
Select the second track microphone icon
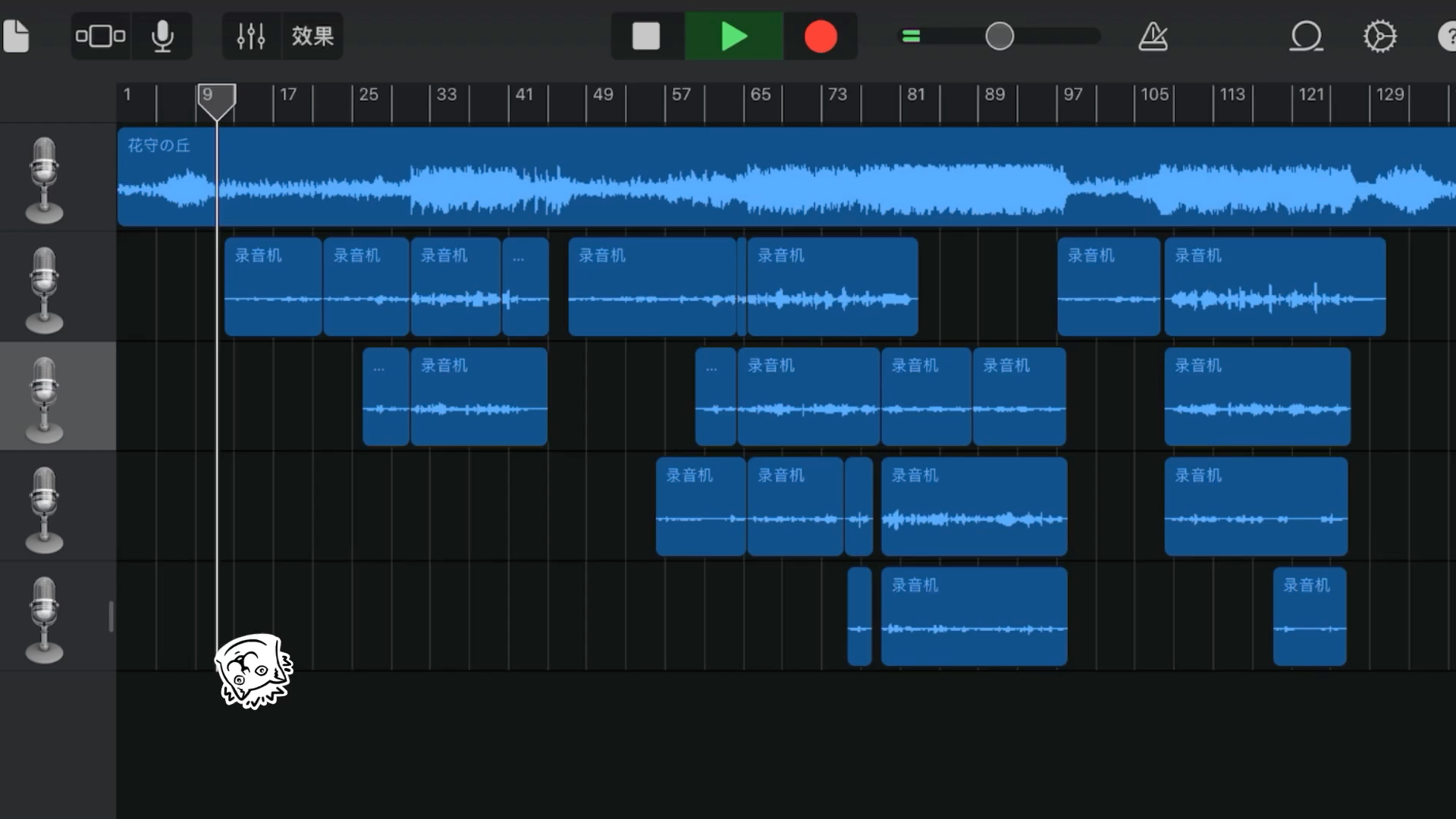click(45, 290)
